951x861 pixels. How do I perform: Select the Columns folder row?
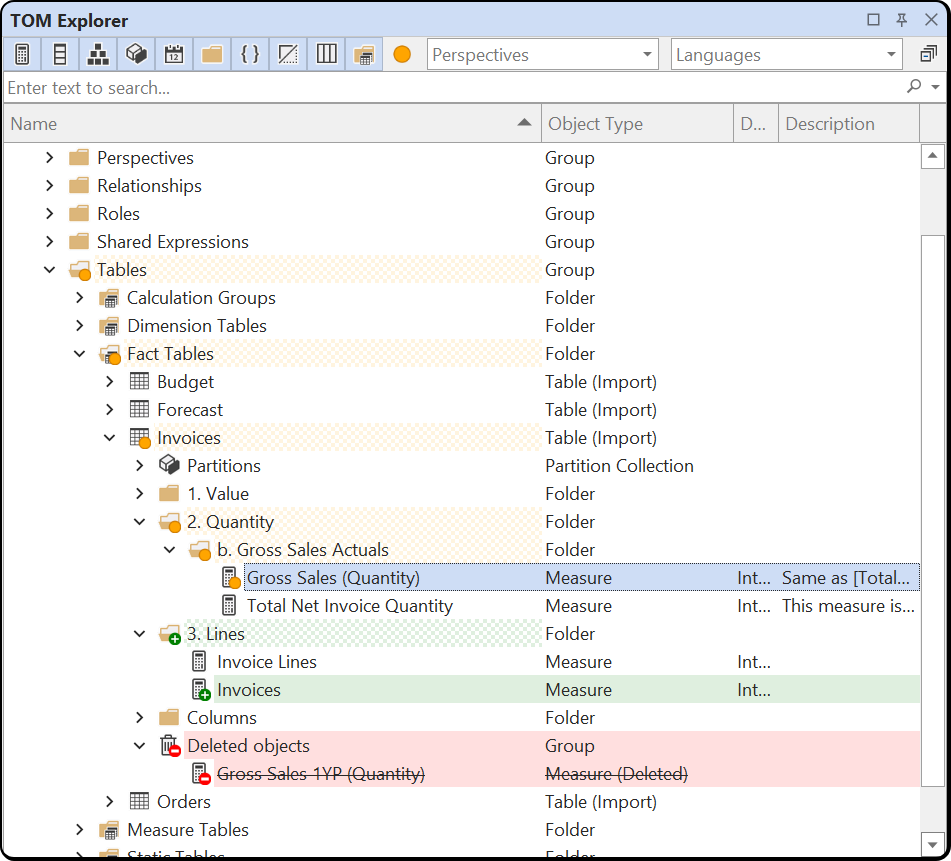pos(462,718)
